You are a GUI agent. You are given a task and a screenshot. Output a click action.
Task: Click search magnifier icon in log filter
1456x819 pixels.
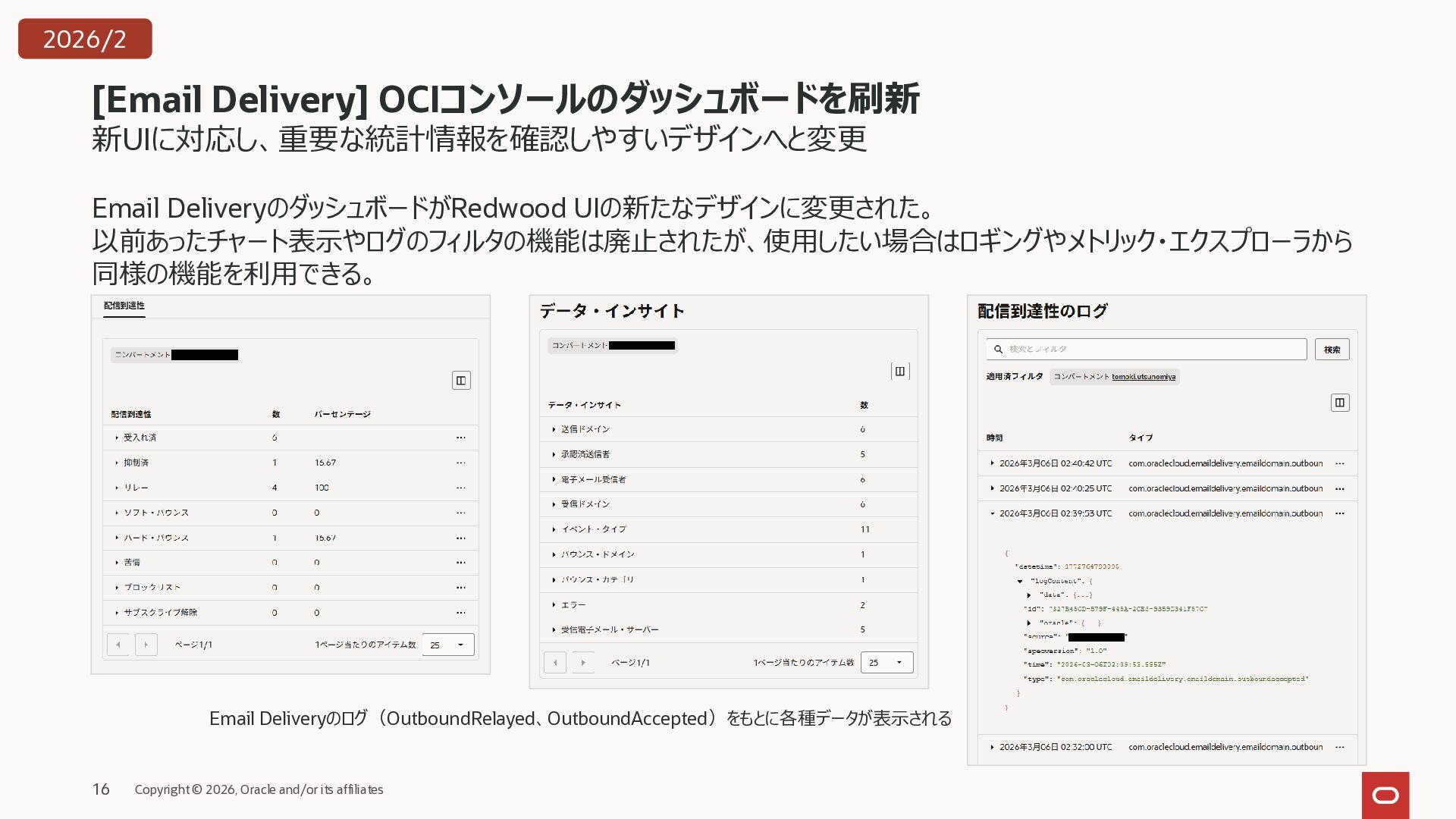[x=999, y=350]
